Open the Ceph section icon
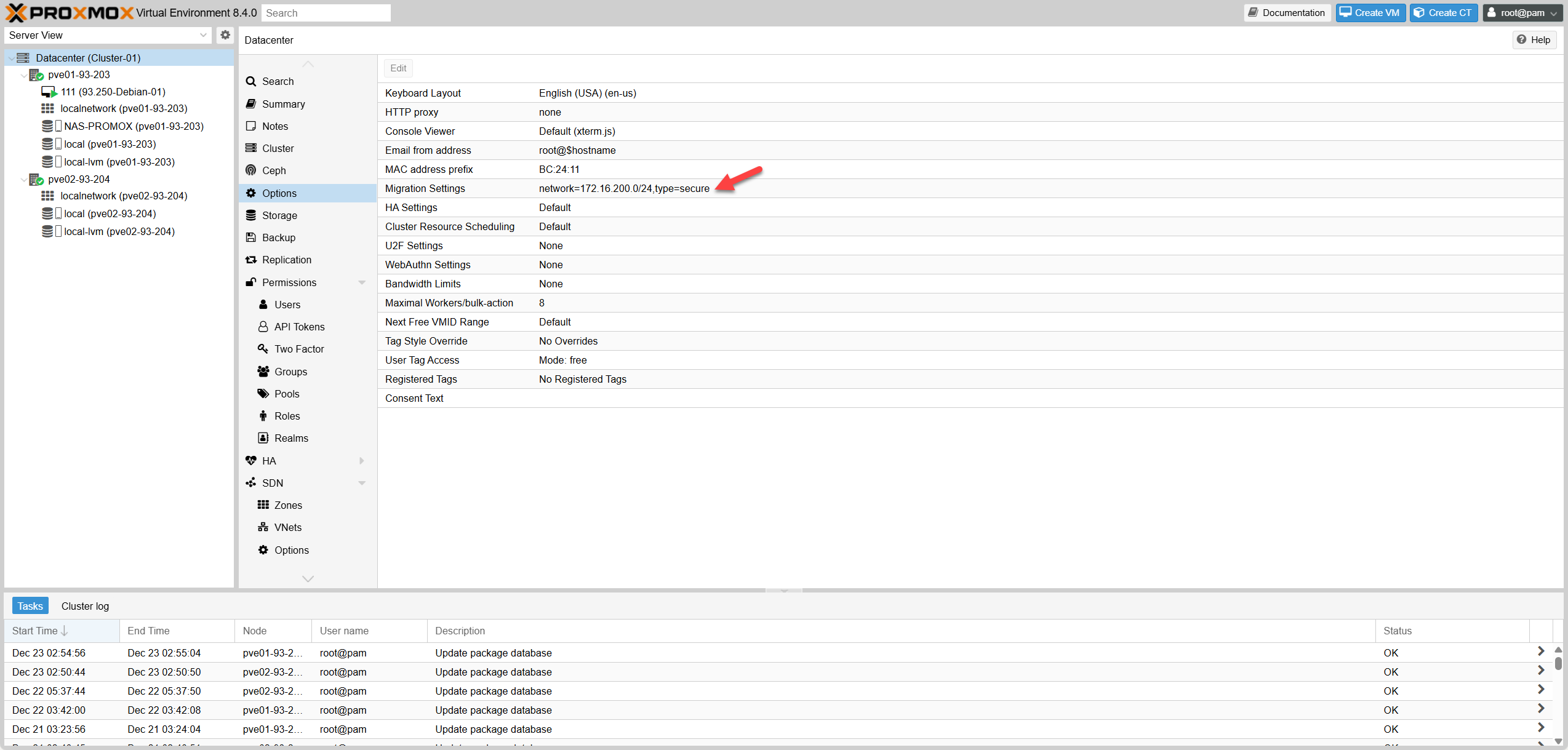 pos(251,170)
